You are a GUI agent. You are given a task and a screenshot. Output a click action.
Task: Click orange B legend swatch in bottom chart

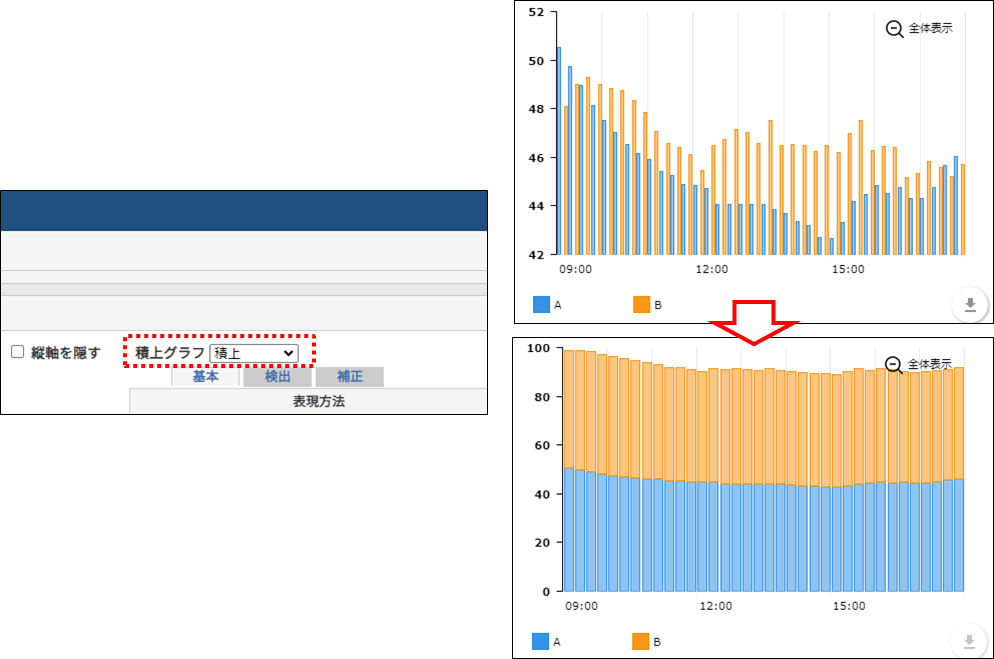click(x=641, y=642)
